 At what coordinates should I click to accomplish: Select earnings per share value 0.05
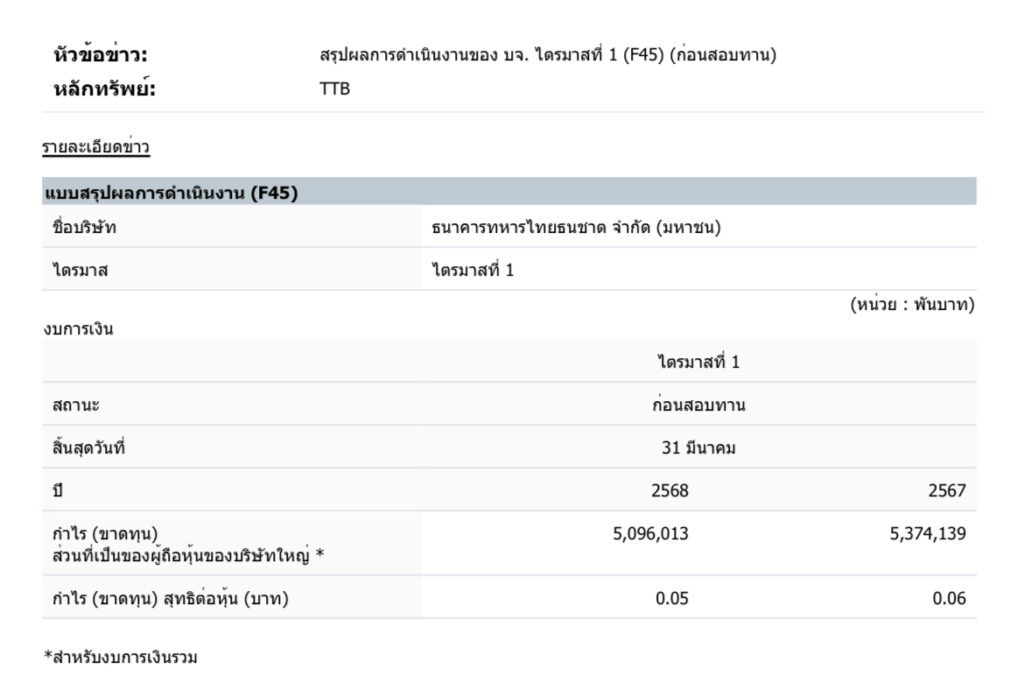click(672, 598)
